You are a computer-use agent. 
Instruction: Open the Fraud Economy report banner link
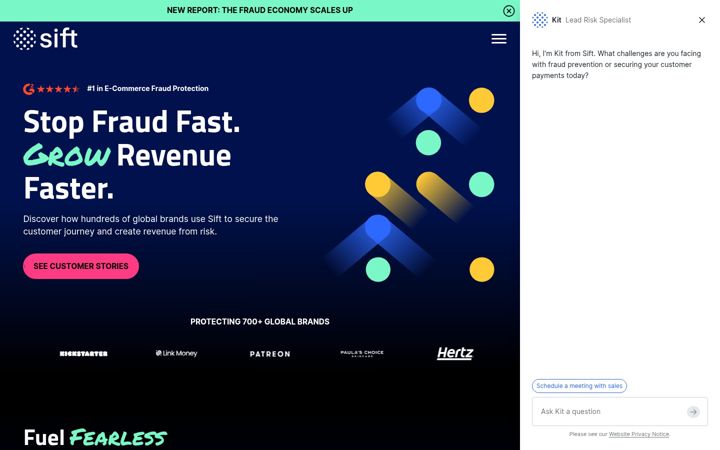(x=259, y=10)
